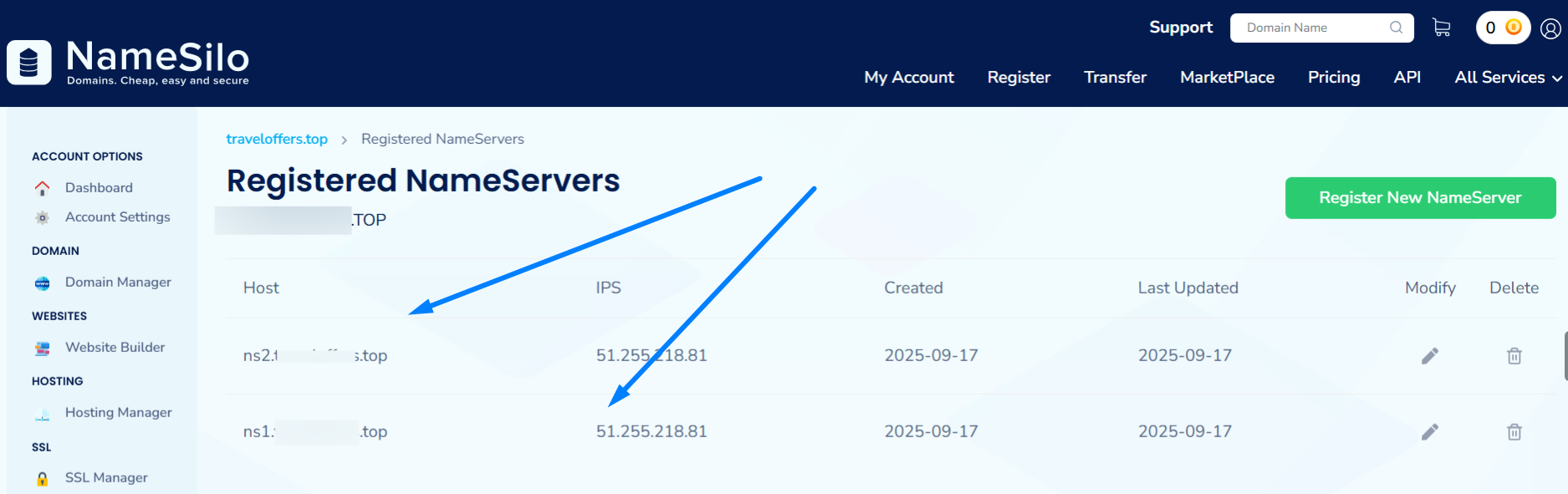Click Registered NameServers breadcrumb text

coord(442,139)
